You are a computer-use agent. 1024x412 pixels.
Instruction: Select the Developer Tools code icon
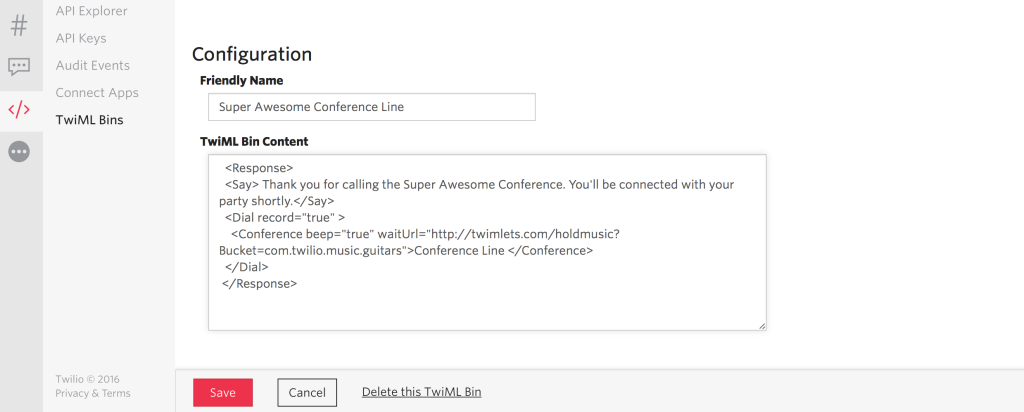point(19,109)
